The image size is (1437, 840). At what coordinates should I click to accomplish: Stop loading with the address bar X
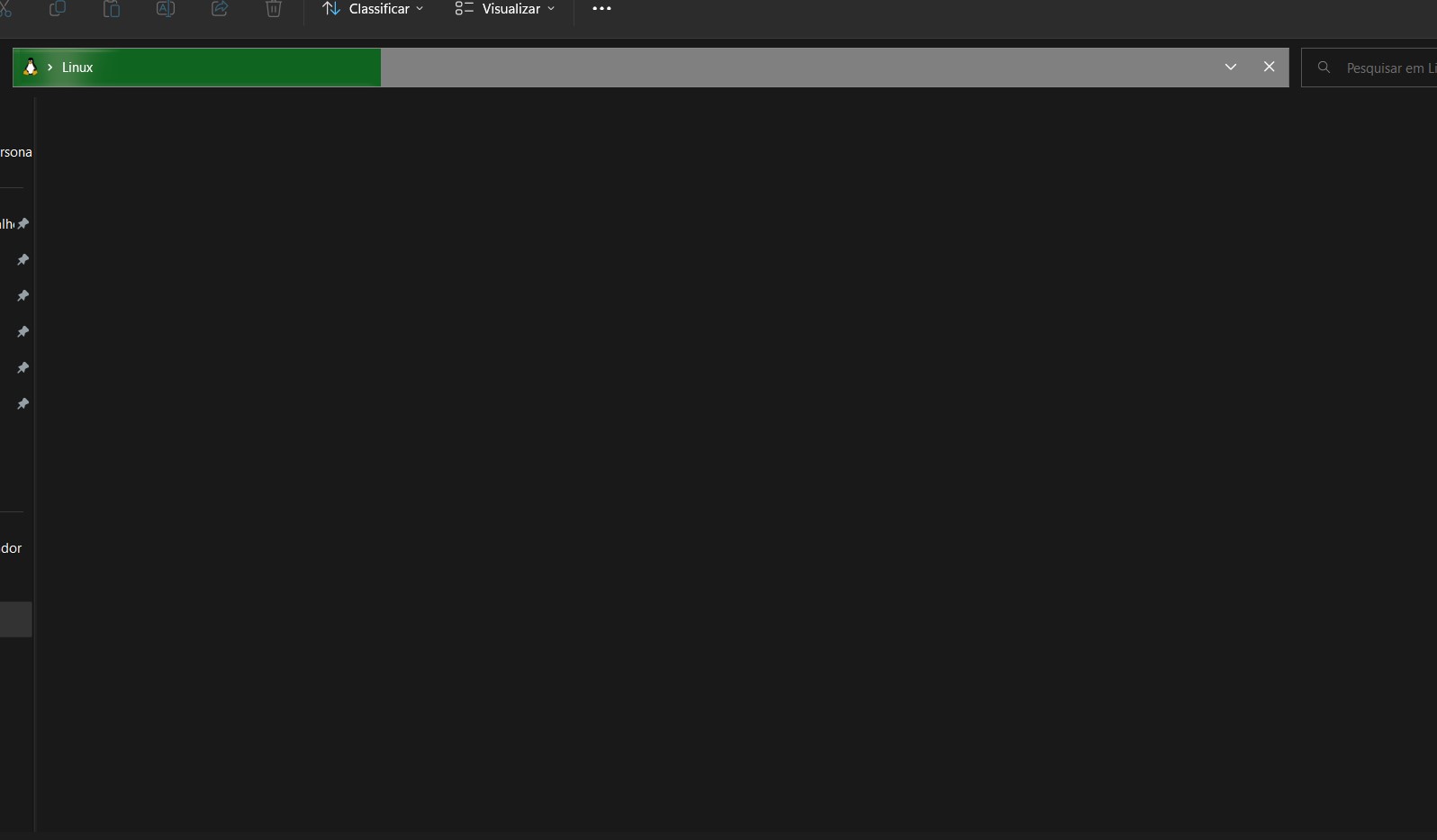[x=1270, y=67]
